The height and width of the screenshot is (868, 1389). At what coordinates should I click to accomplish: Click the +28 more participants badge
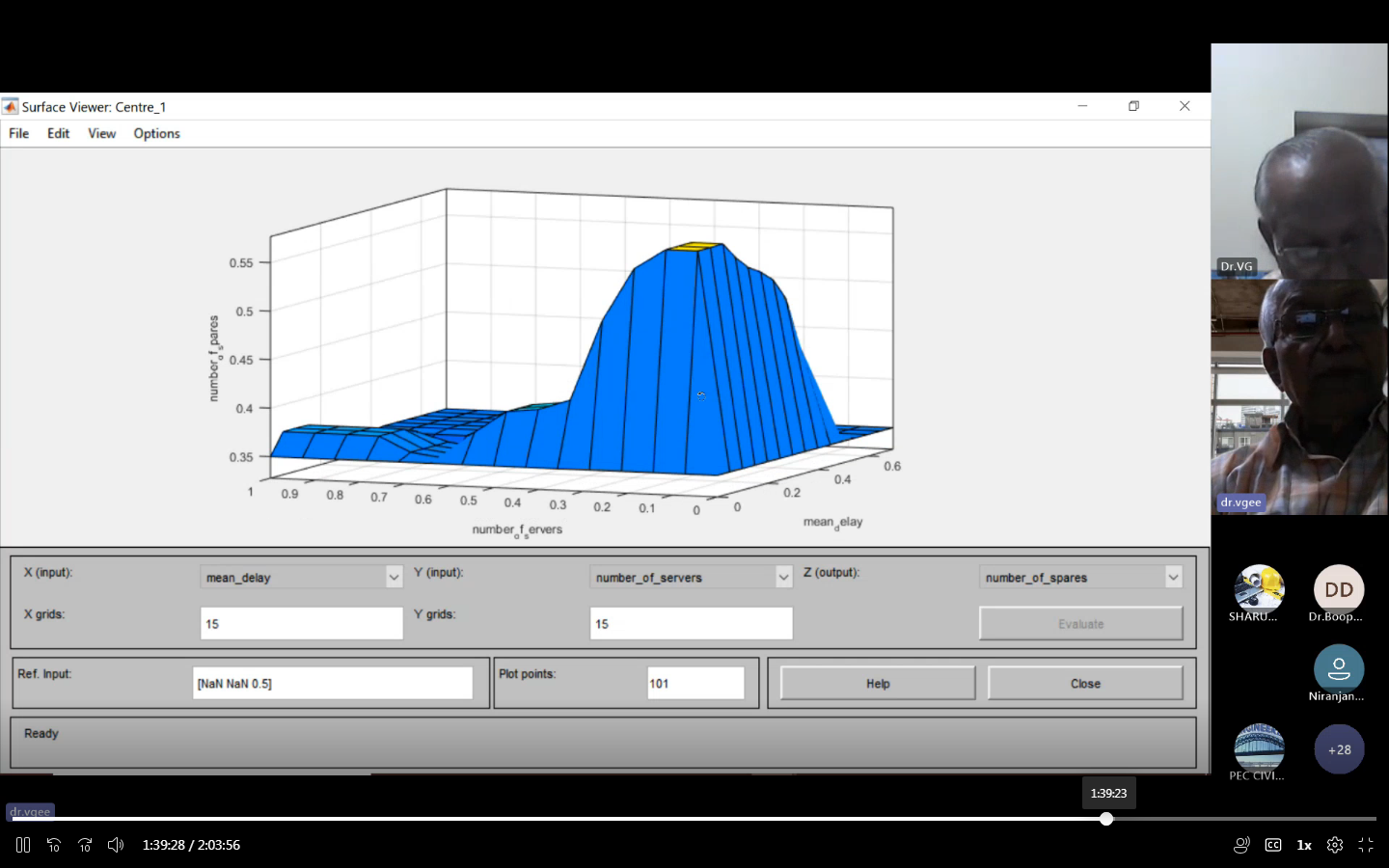(1339, 749)
